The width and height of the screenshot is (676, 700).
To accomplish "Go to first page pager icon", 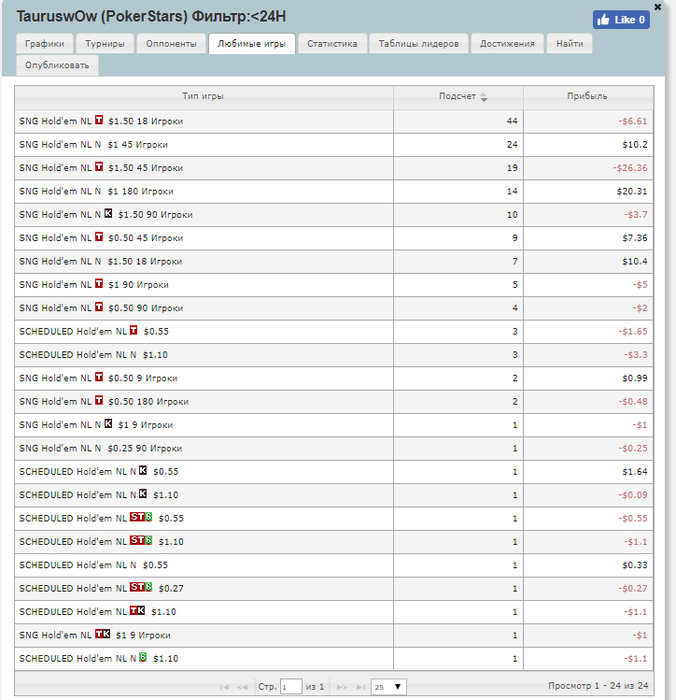I will coord(225,687).
